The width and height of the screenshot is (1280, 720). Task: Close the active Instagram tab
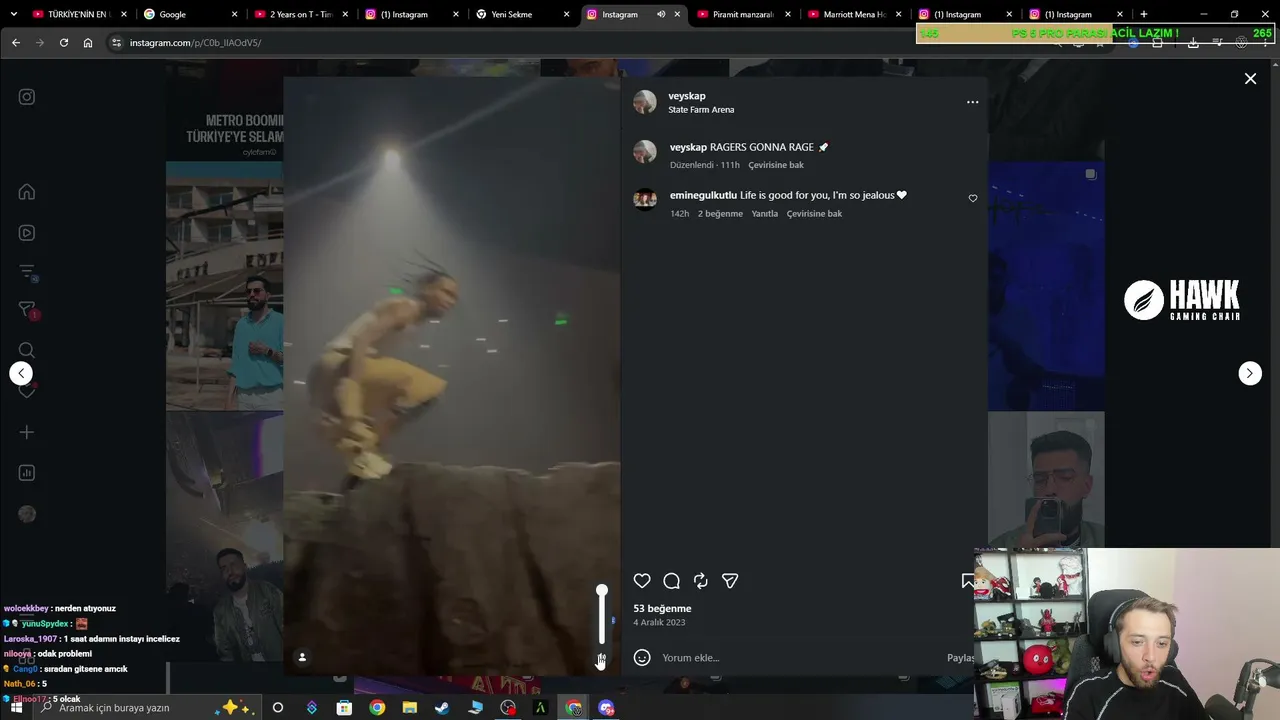pyautogui.click(x=677, y=15)
